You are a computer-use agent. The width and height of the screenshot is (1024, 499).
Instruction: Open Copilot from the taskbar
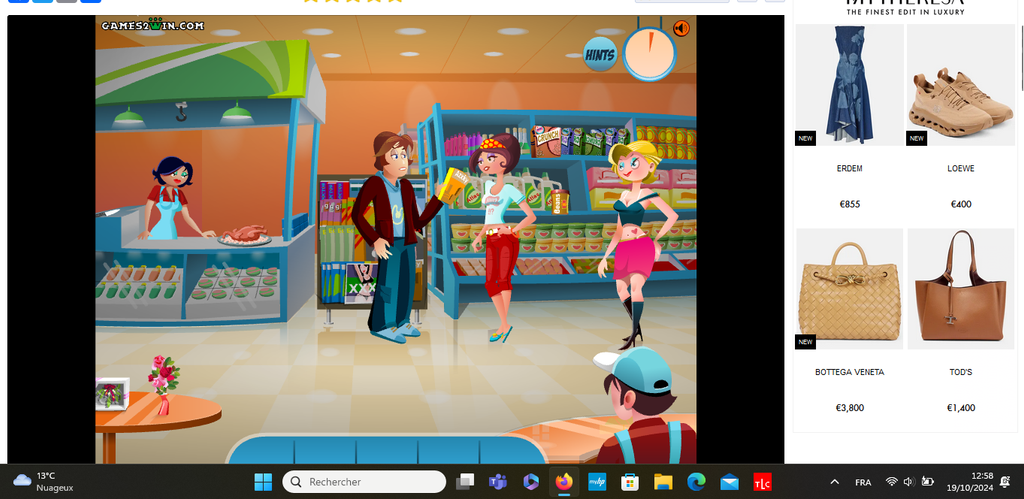(531, 482)
